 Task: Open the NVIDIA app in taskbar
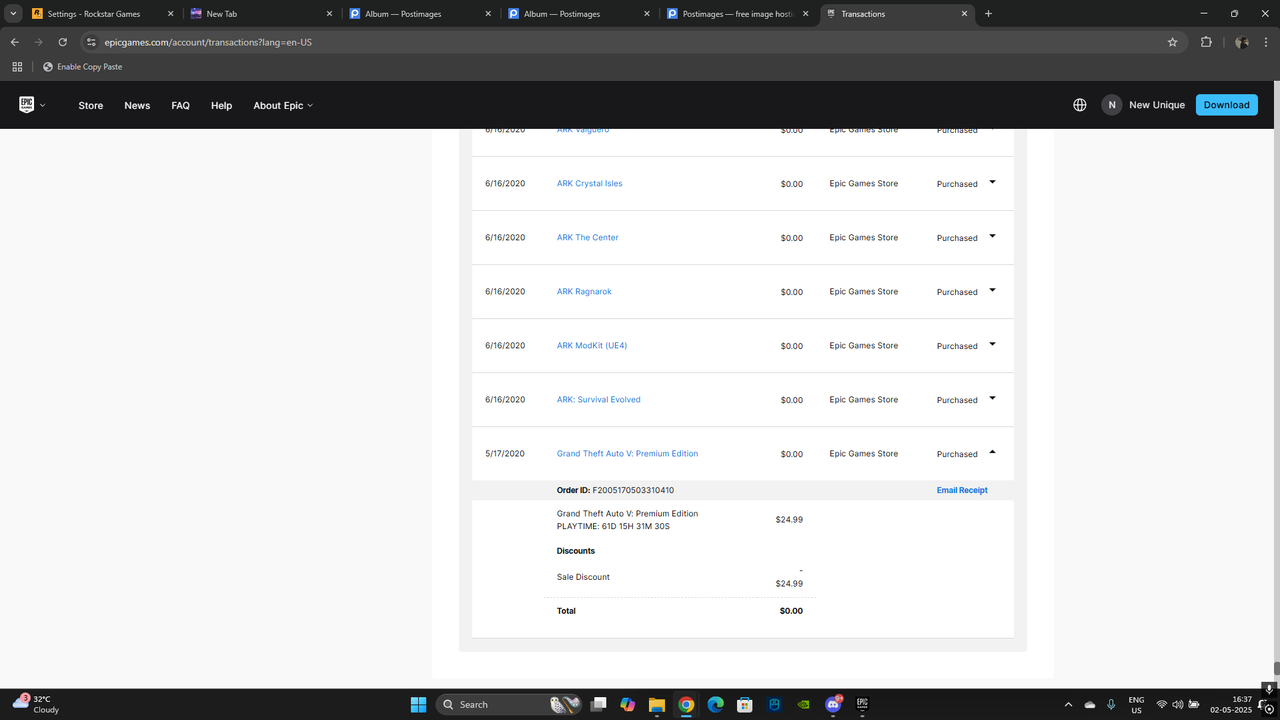click(804, 704)
